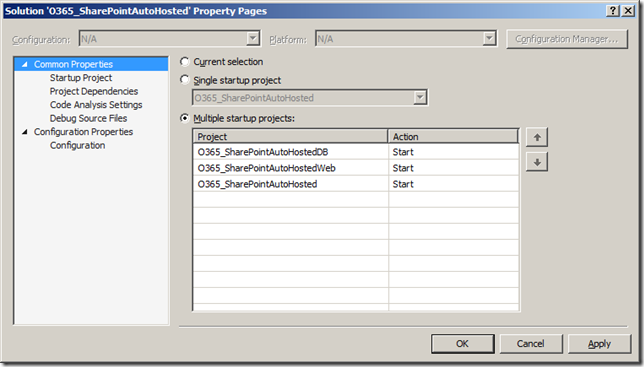
Task: Select O365_SharePointAutoHosted project row in table
Action: point(290,184)
